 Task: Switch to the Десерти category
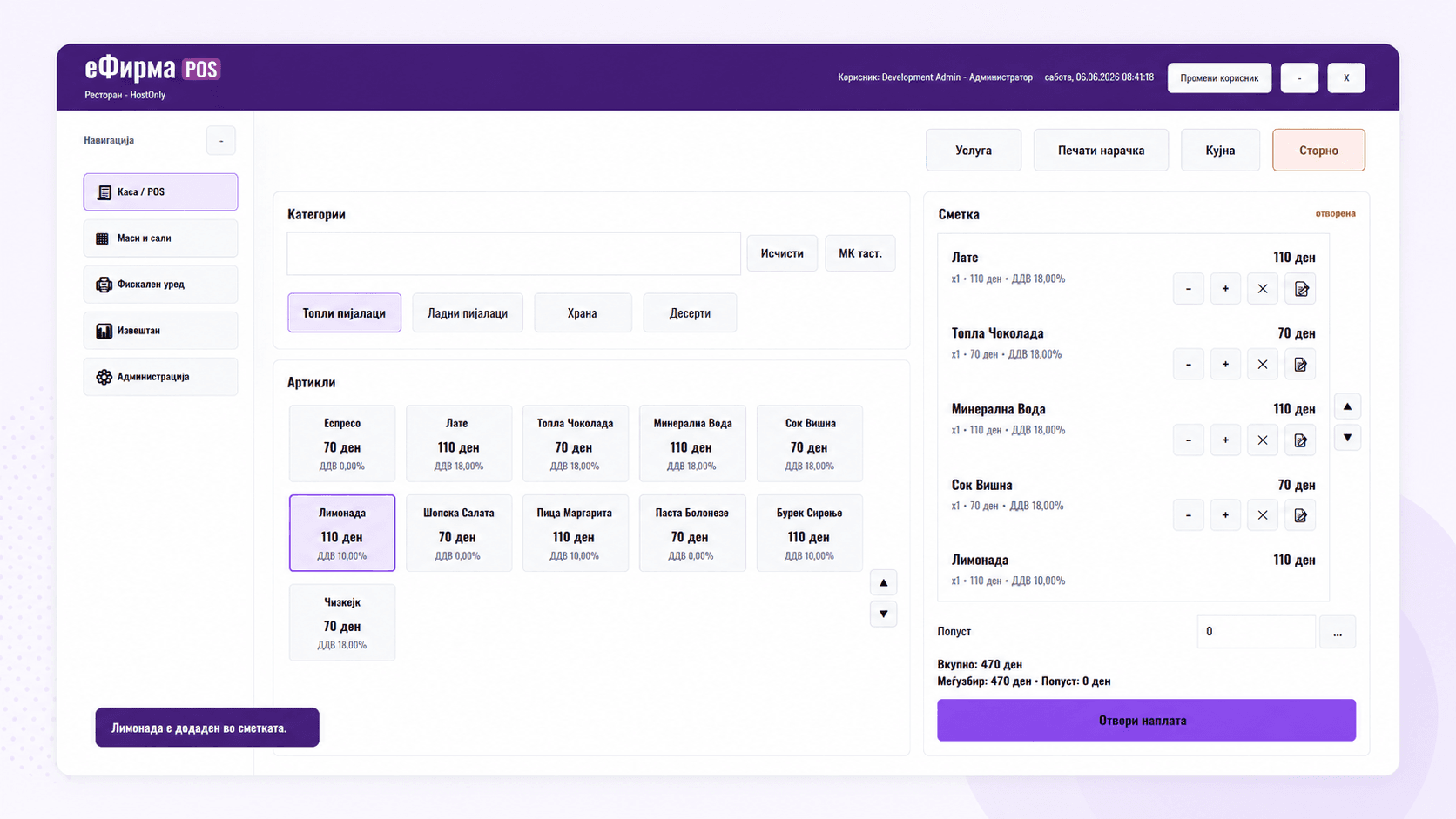(x=690, y=312)
